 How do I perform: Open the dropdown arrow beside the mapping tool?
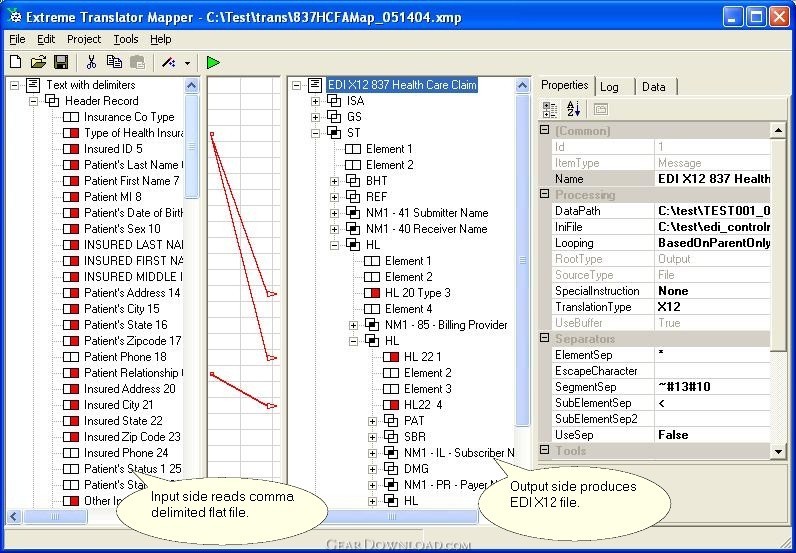pyautogui.click(x=187, y=62)
